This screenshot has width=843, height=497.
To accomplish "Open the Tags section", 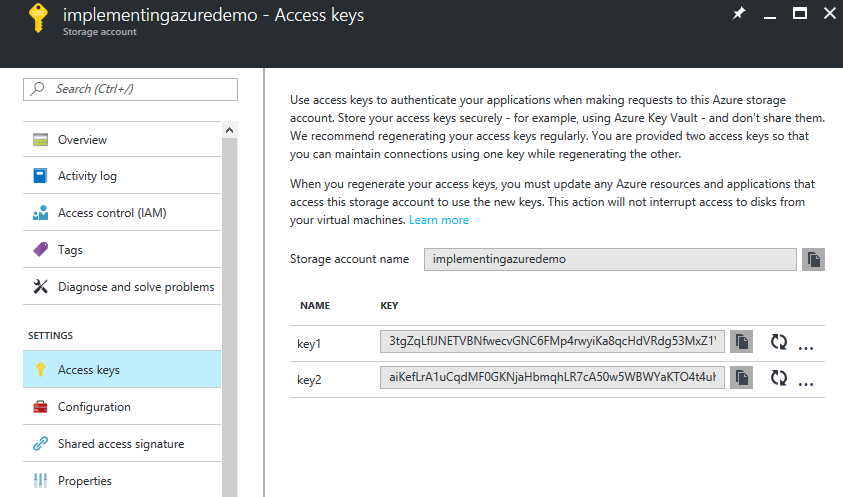I will (70, 250).
